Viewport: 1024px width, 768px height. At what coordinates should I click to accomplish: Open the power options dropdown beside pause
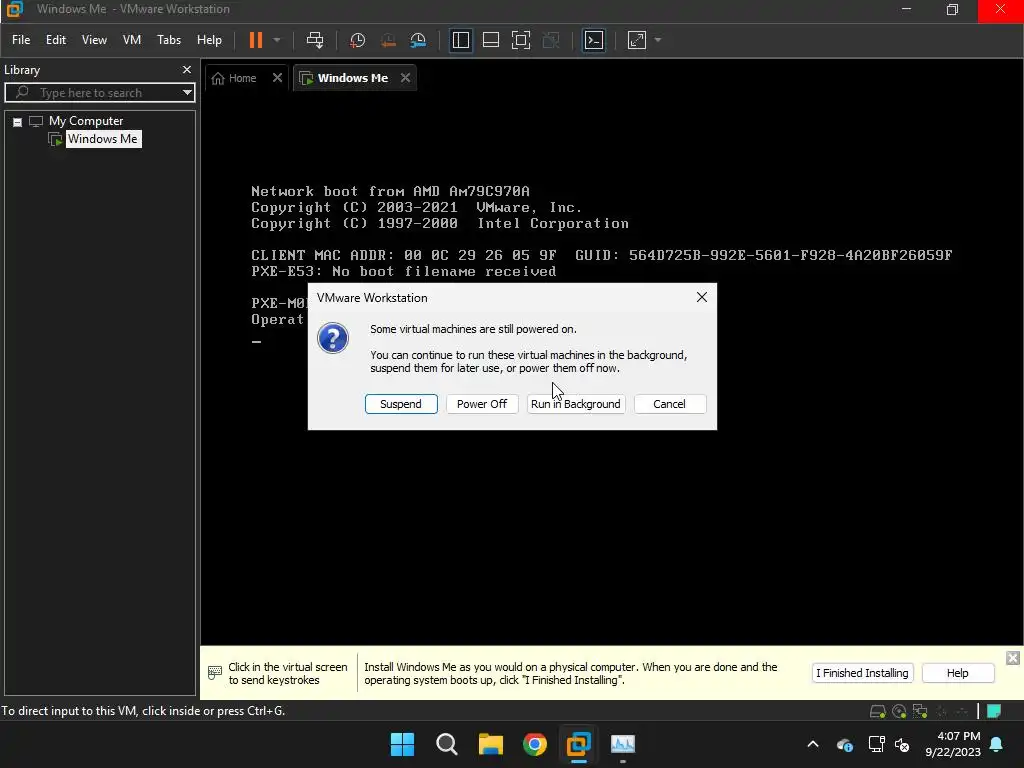click(x=277, y=40)
